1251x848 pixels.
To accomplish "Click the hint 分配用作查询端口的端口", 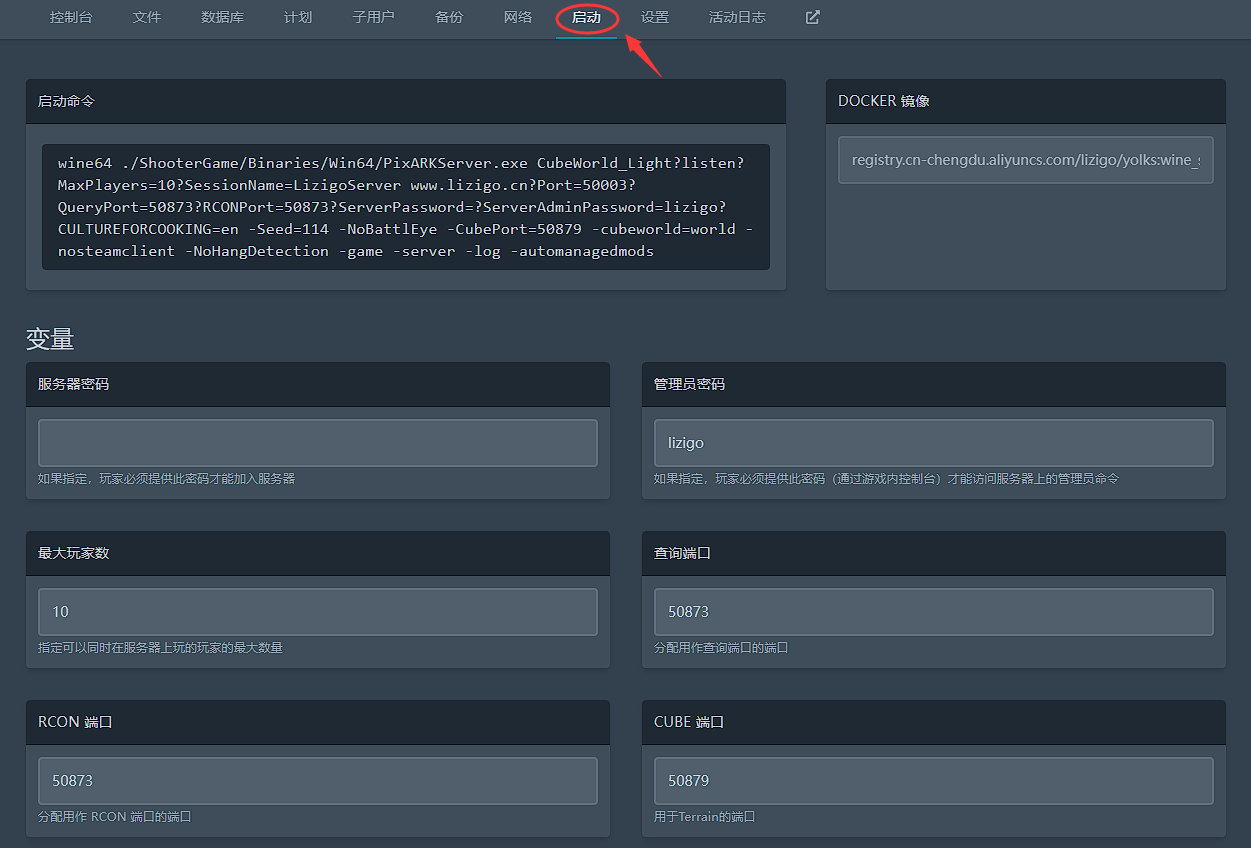I will click(x=721, y=648).
